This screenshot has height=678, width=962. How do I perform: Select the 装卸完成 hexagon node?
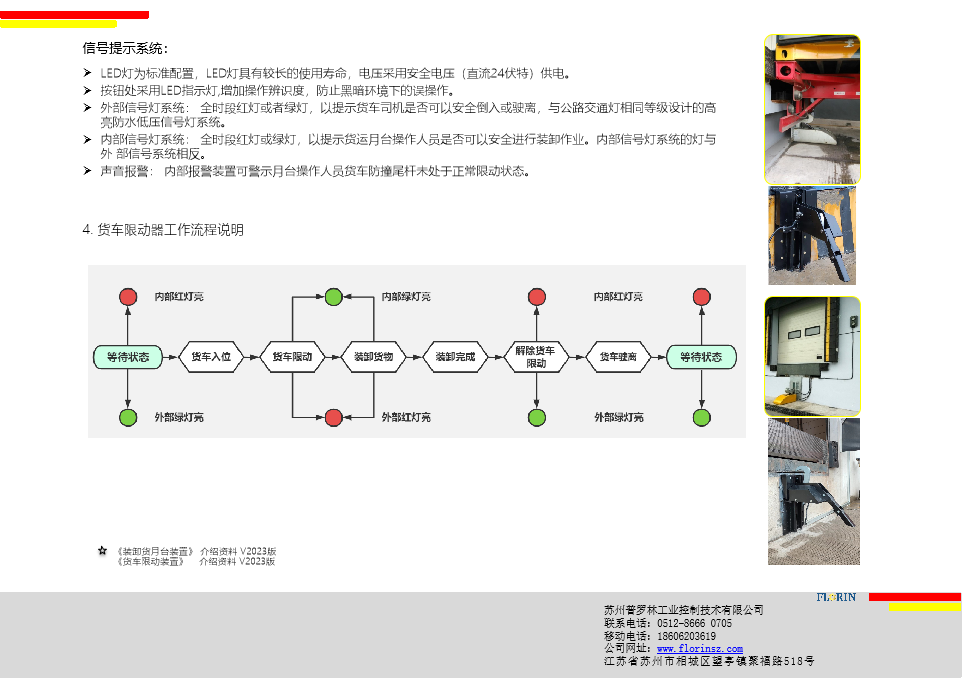(x=455, y=357)
